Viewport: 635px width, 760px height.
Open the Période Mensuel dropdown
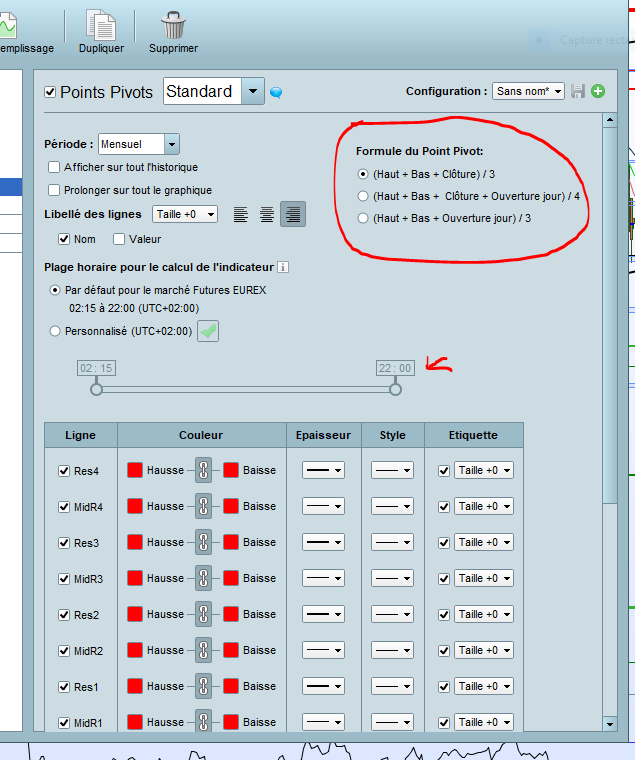[x=139, y=144]
